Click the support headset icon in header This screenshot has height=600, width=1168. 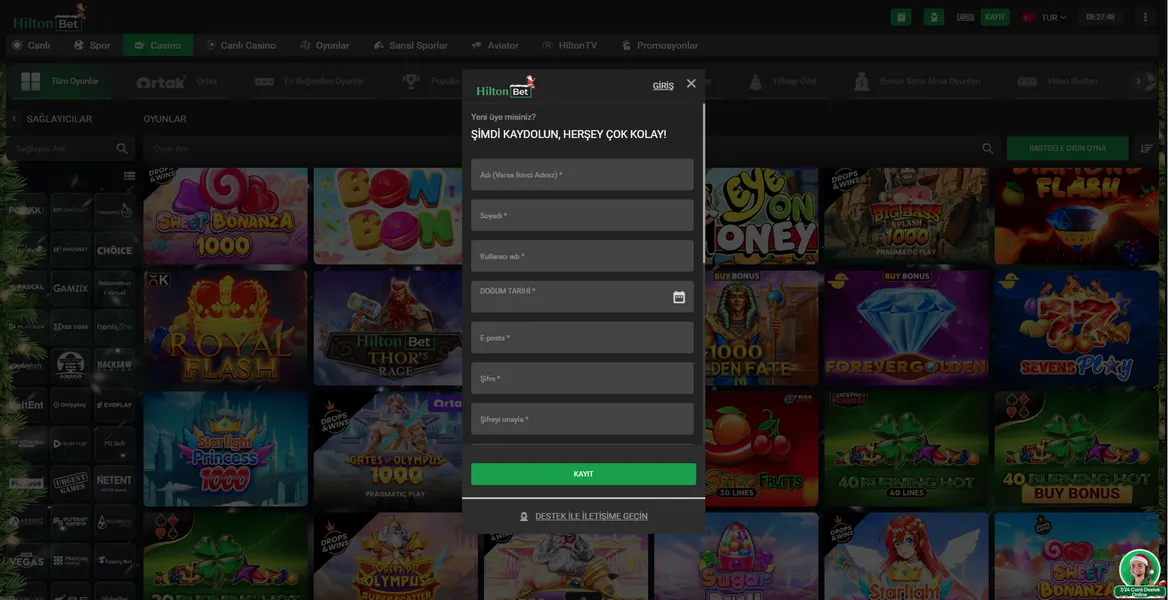click(x=933, y=17)
